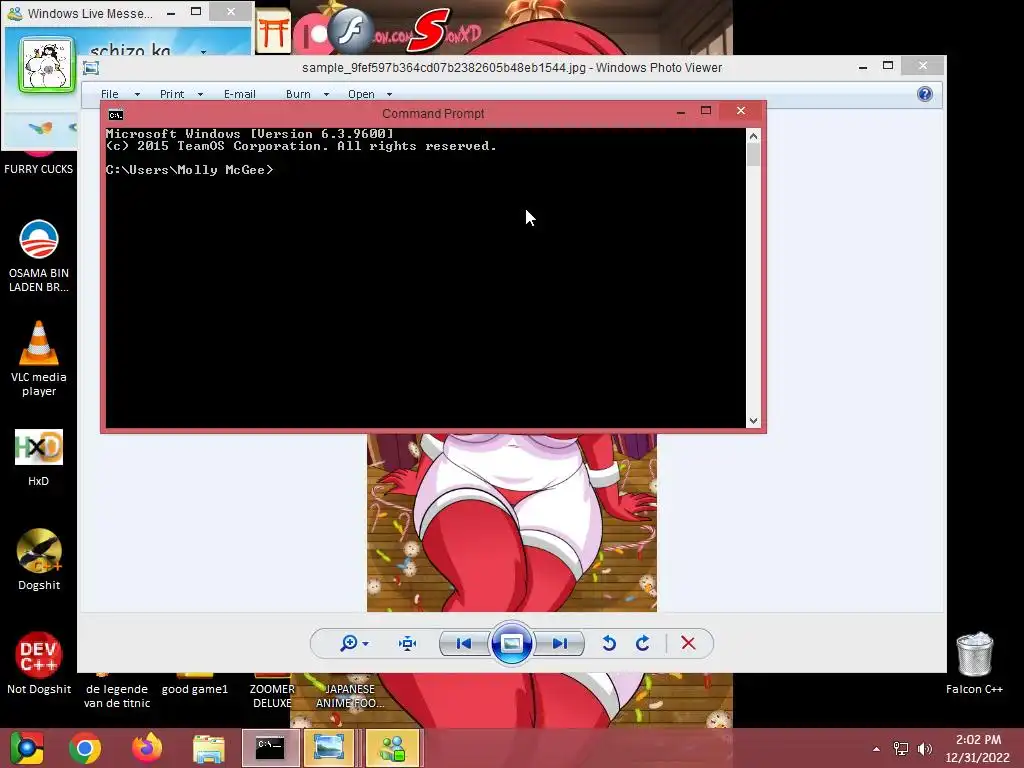Expand the zoom magnifier dropdown arrow

366,644
